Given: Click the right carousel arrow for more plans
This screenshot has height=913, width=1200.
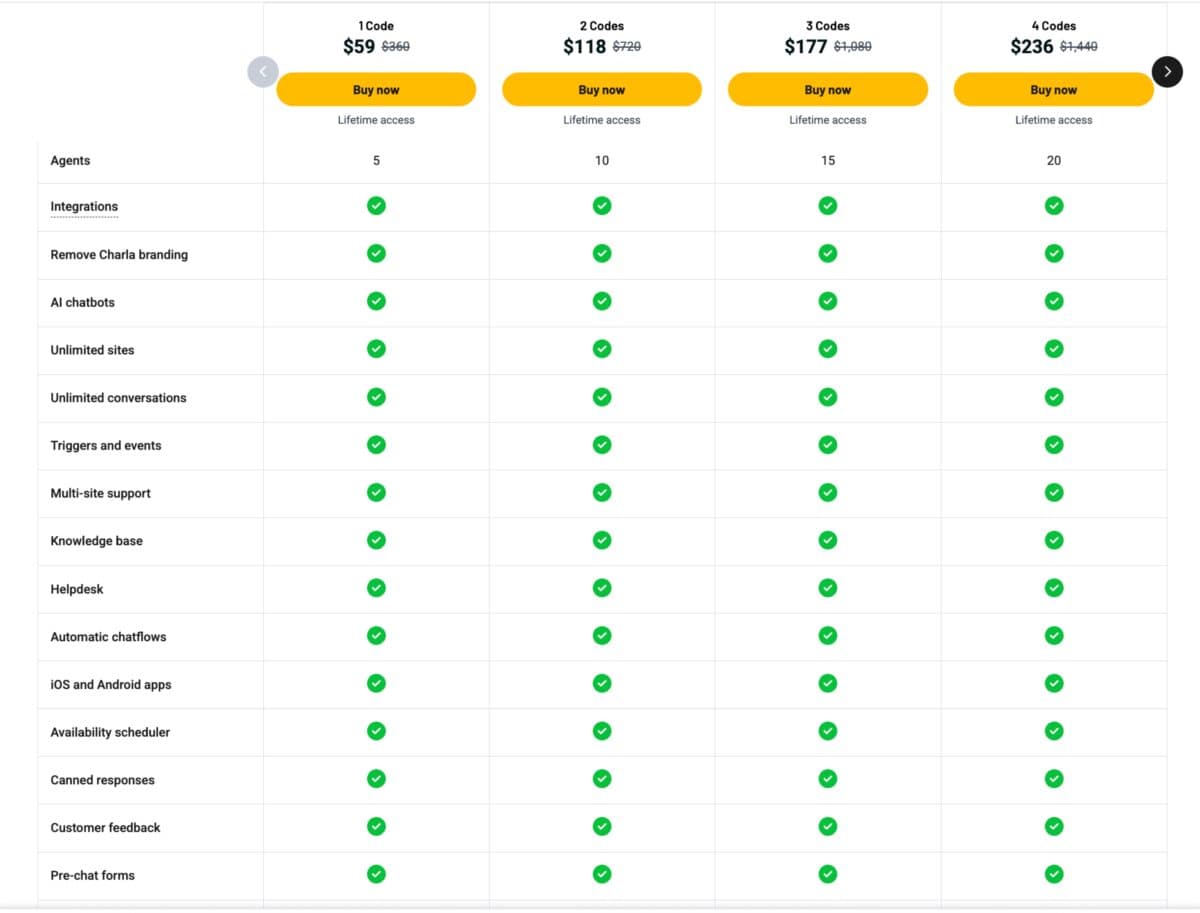Looking at the screenshot, I should coord(1167,71).
